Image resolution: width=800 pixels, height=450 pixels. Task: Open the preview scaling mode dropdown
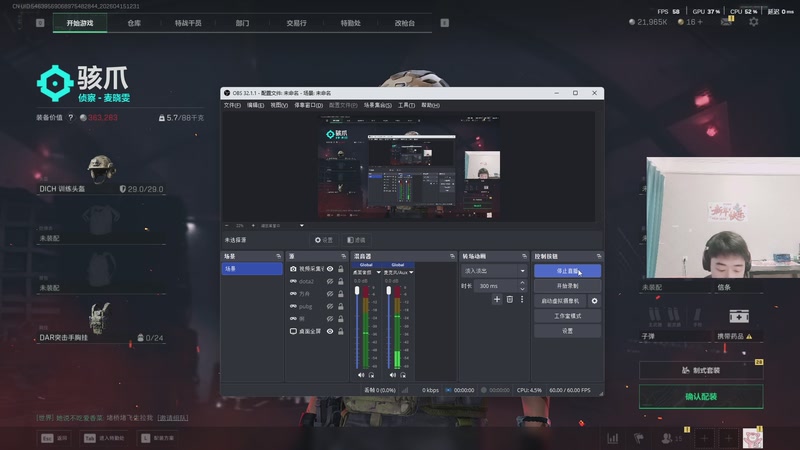[x=282, y=226]
